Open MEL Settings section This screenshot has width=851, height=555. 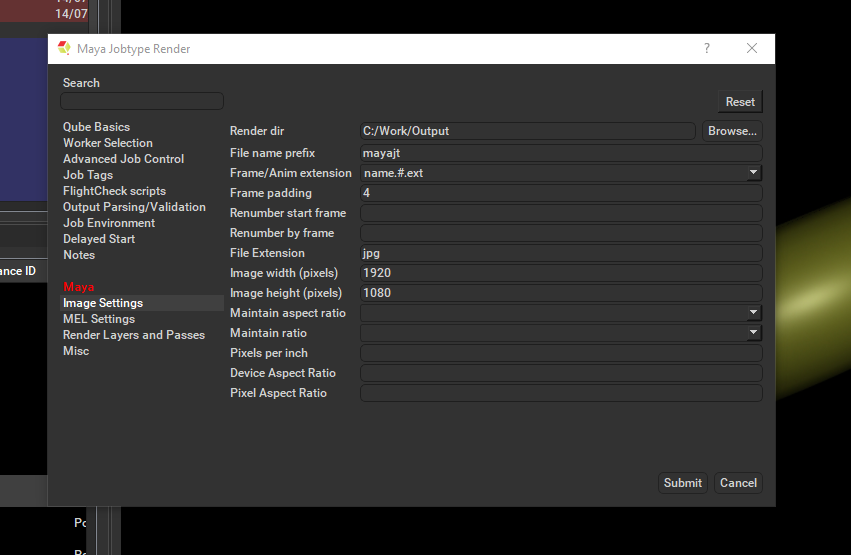click(x=98, y=319)
